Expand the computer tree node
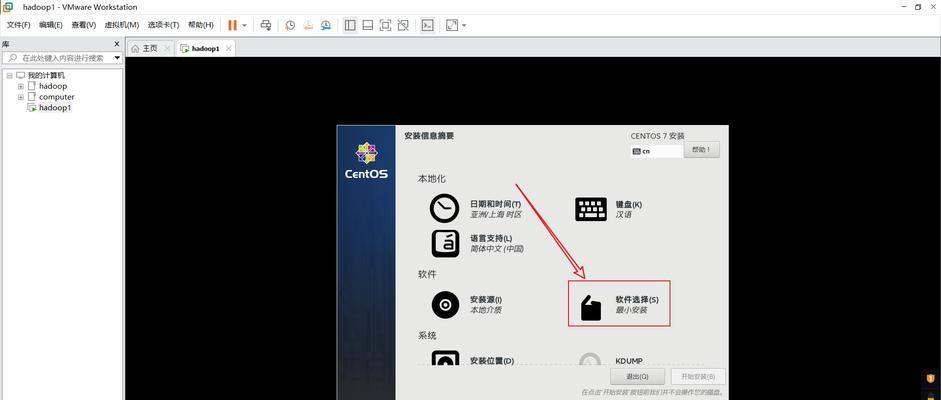 point(20,97)
